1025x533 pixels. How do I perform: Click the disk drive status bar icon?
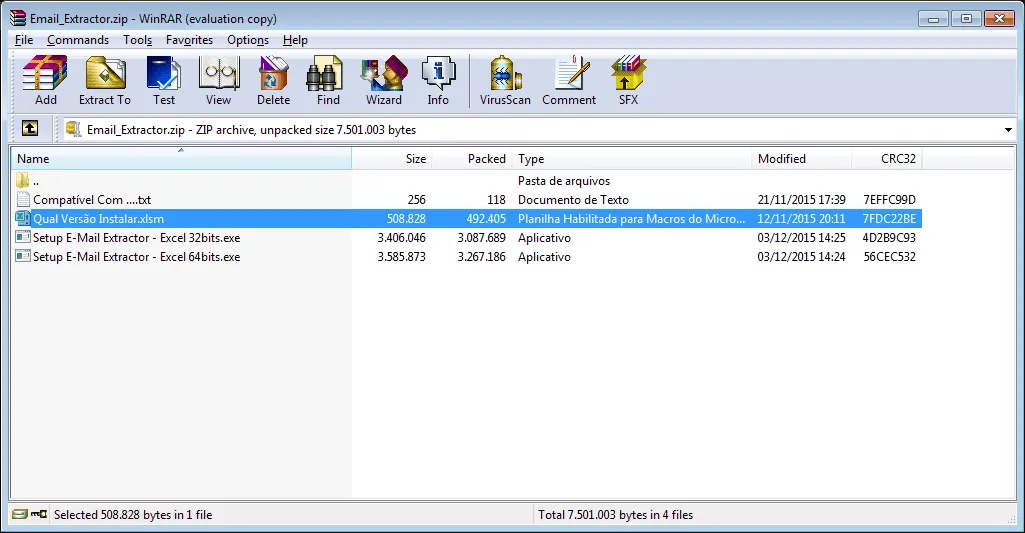click(x=20, y=515)
